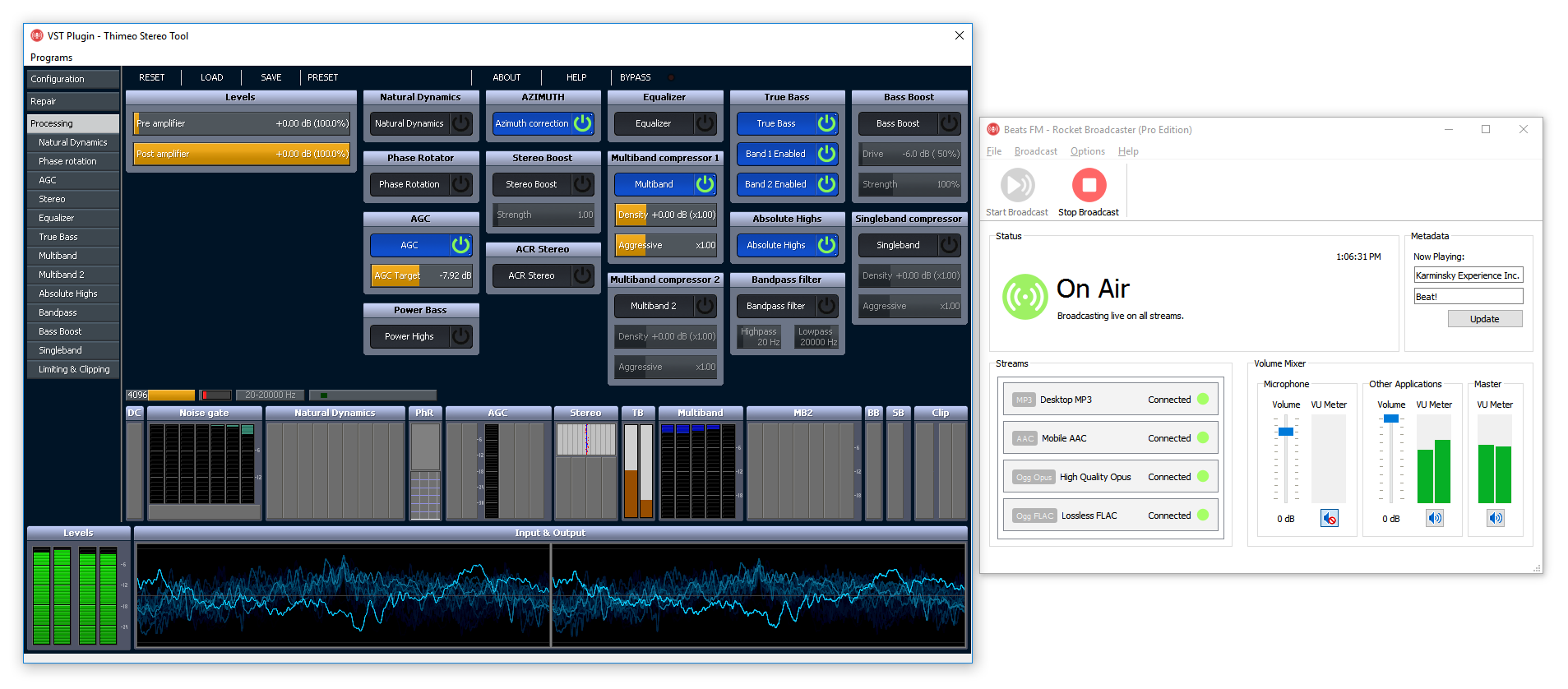Click the On Air status icon
Image resolution: width=1568 pixels, height=689 pixels.
(x=1025, y=297)
